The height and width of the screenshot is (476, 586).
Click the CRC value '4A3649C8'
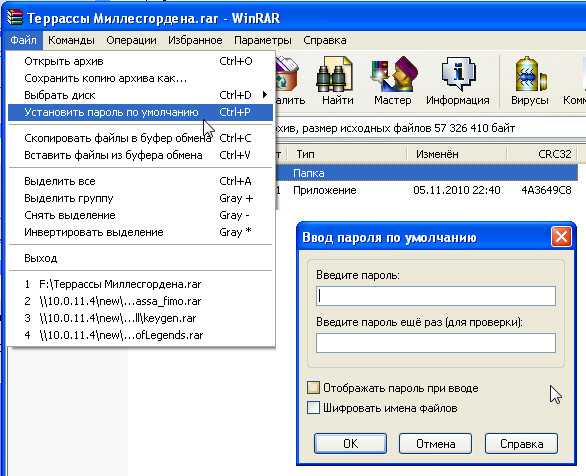(x=546, y=190)
